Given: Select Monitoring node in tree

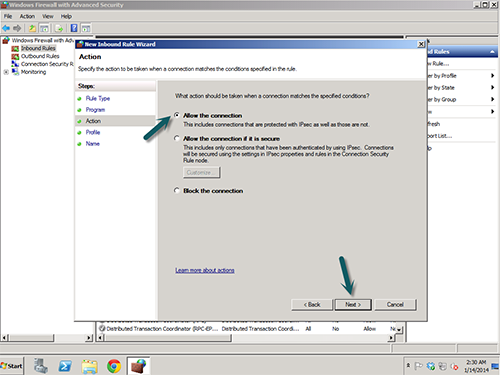Looking at the screenshot, I should coord(33,72).
